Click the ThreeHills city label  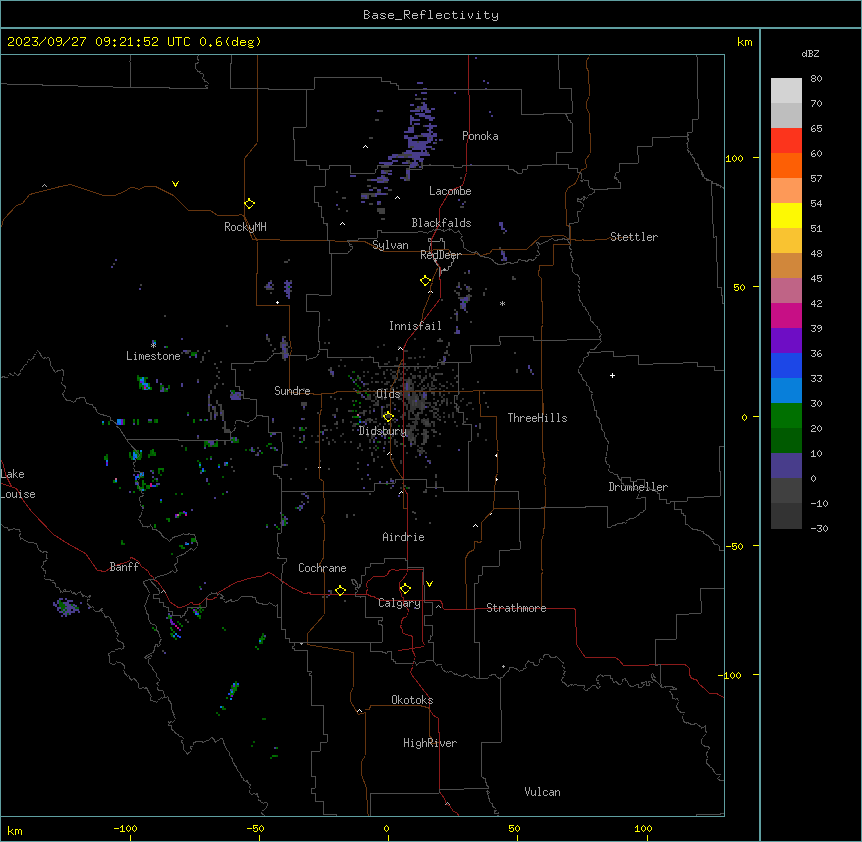tap(537, 418)
